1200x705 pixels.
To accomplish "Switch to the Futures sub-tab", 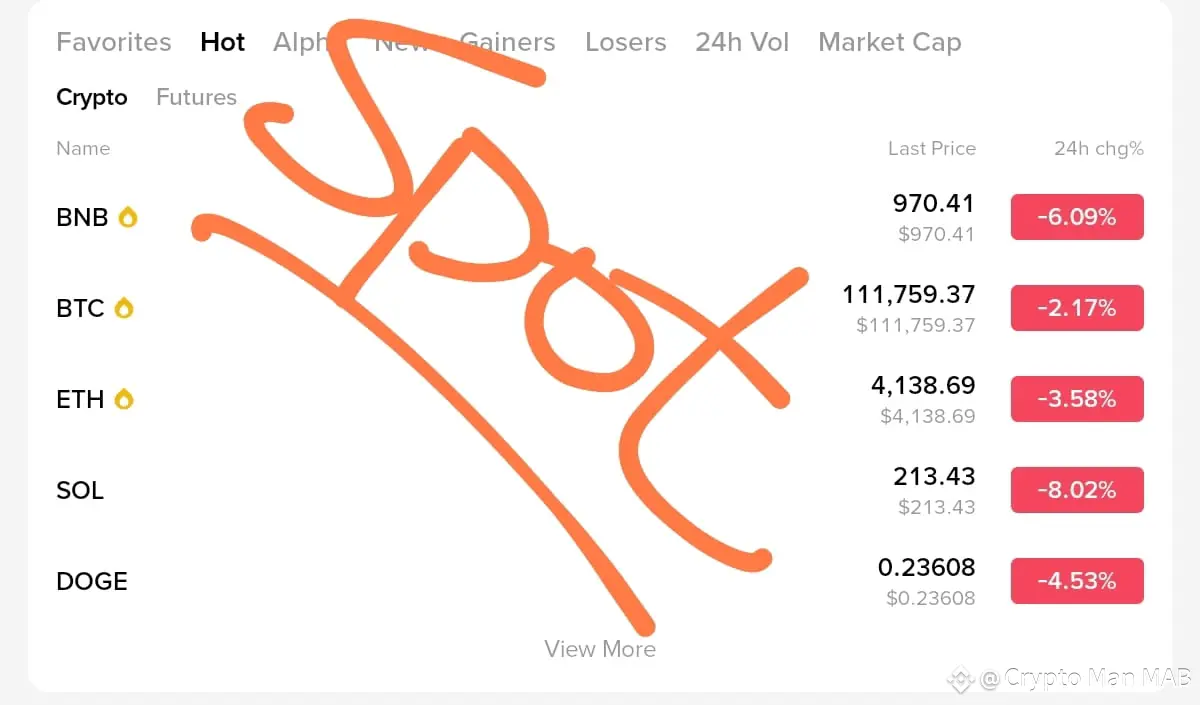I will point(197,97).
